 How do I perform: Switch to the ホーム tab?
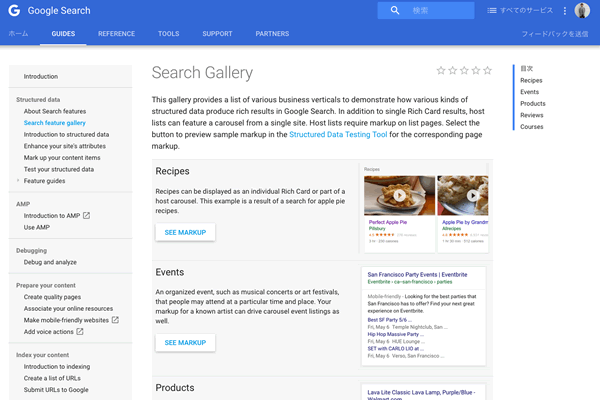(18, 34)
